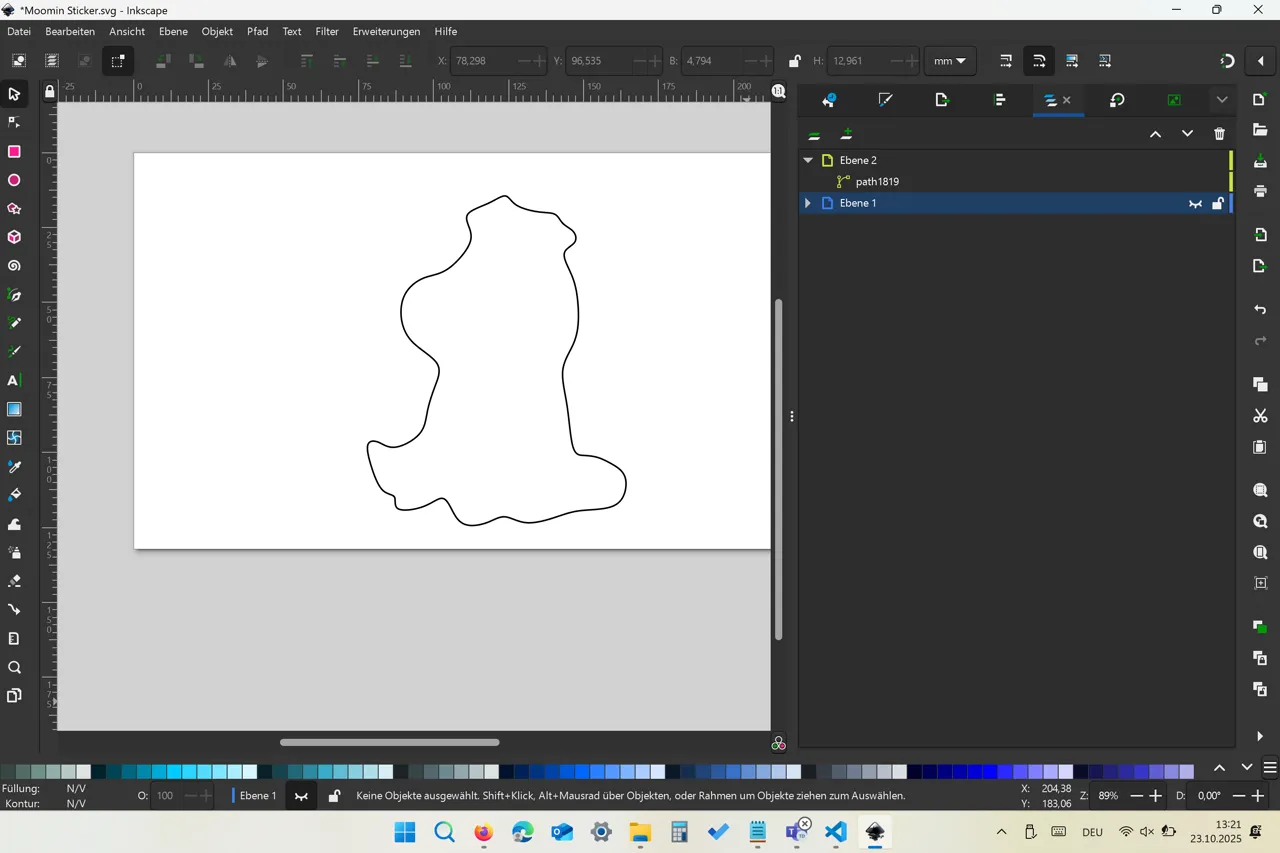The height and width of the screenshot is (853, 1280).
Task: Open the Datei menu
Action: 19,31
